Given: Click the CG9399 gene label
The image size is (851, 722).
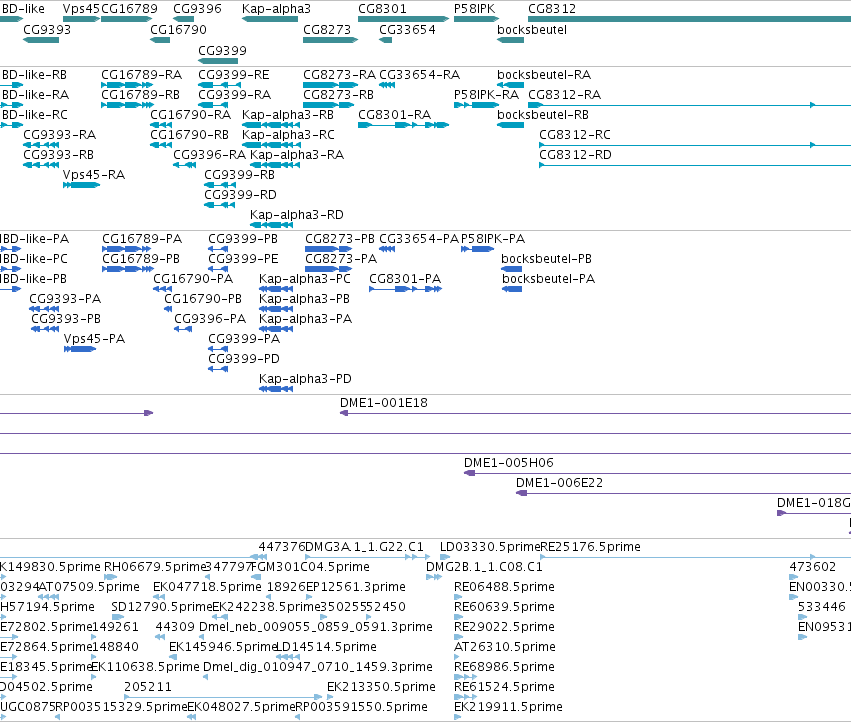Looking at the screenshot, I should tap(223, 50).
